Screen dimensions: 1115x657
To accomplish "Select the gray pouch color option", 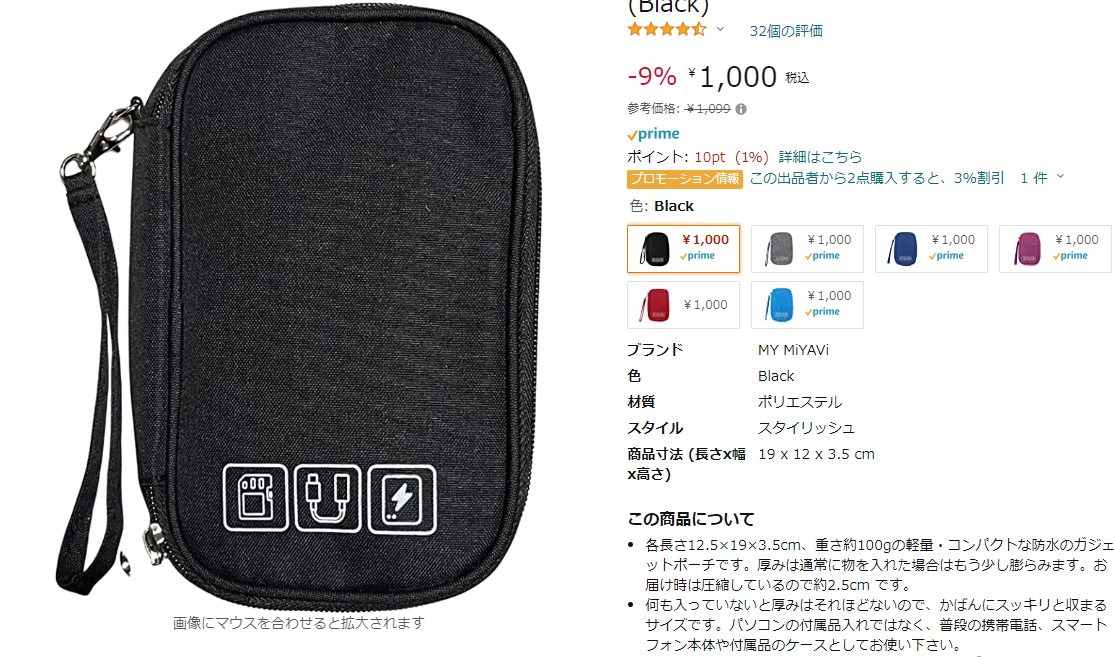I will (x=807, y=249).
